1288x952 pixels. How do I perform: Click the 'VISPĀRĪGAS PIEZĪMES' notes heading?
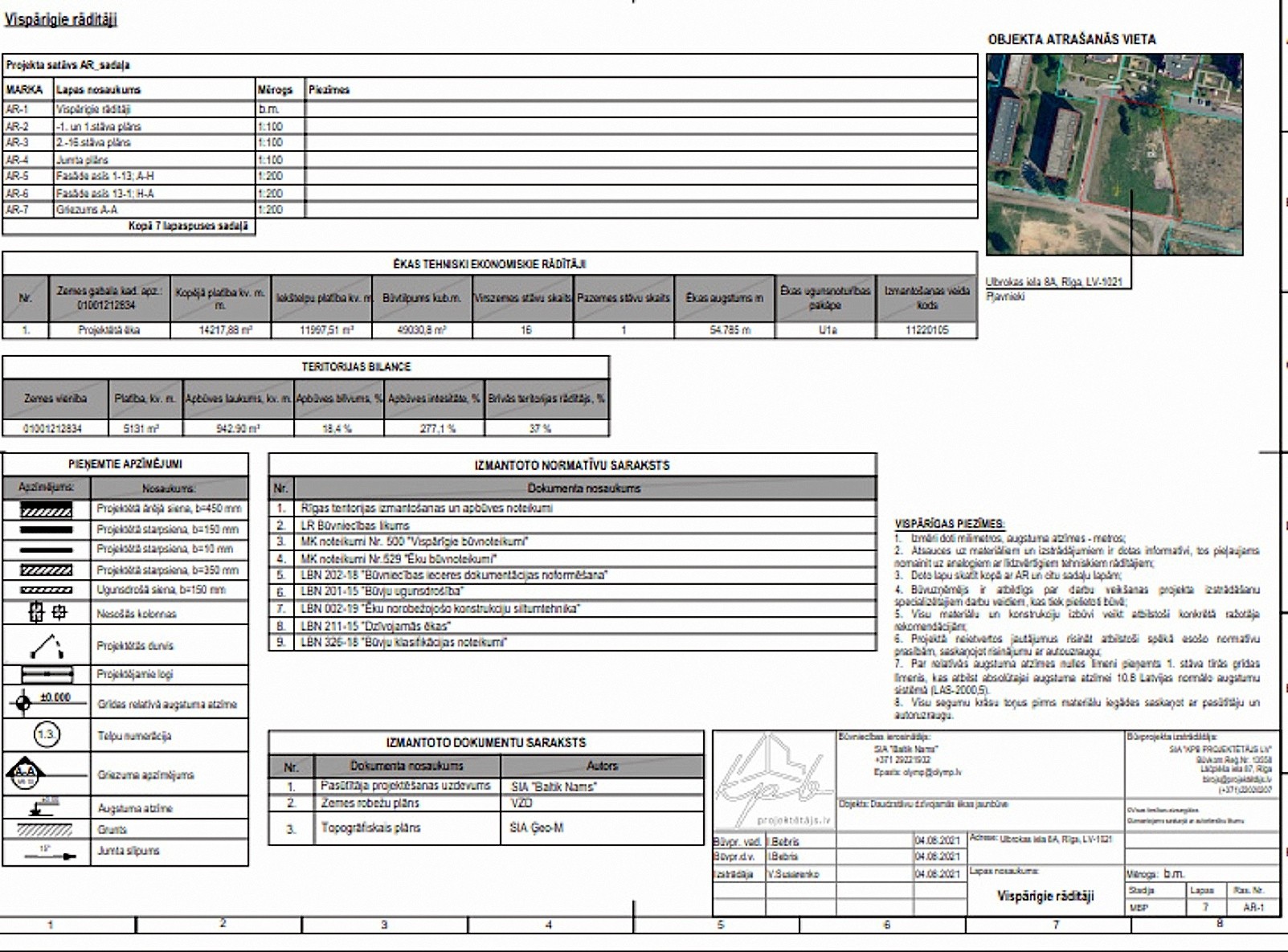click(x=949, y=523)
